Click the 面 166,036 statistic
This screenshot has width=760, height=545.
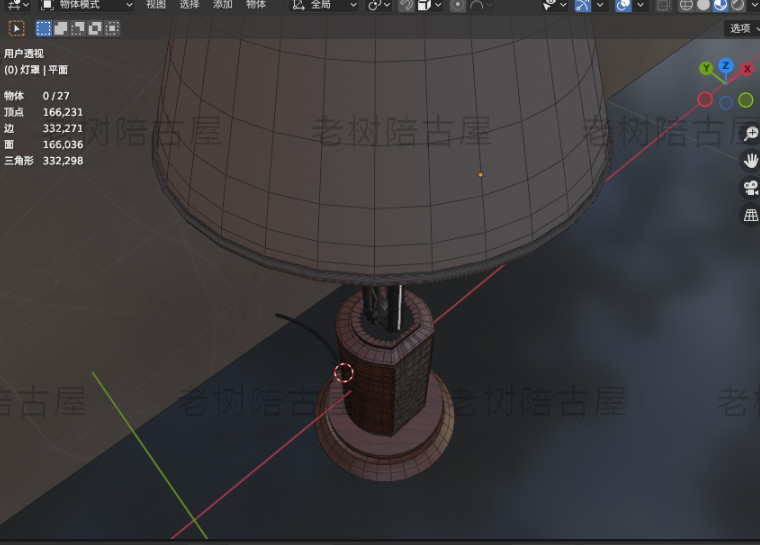(44, 144)
